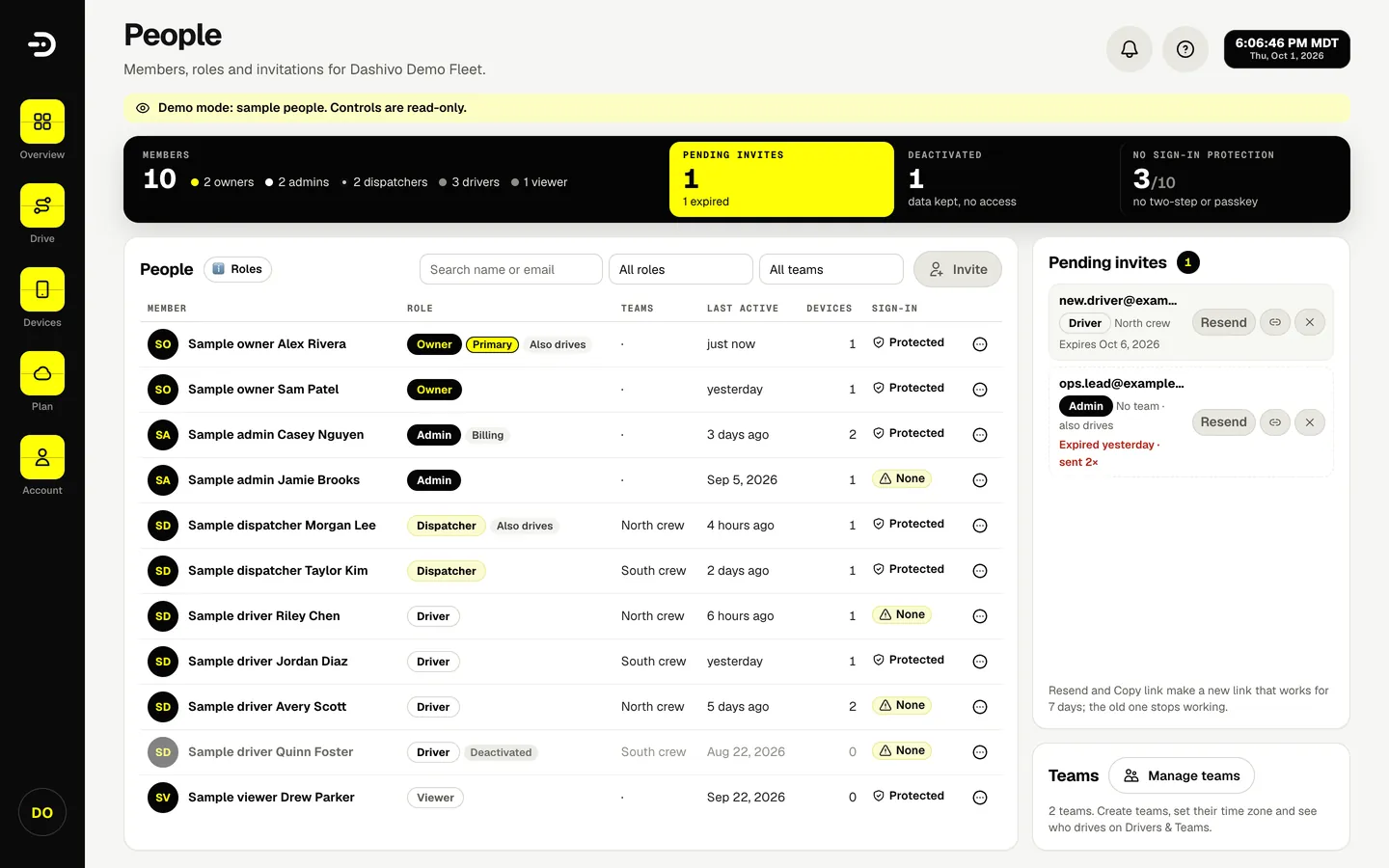
Task: Open row menu for Quinn Foster
Action: tap(980, 752)
